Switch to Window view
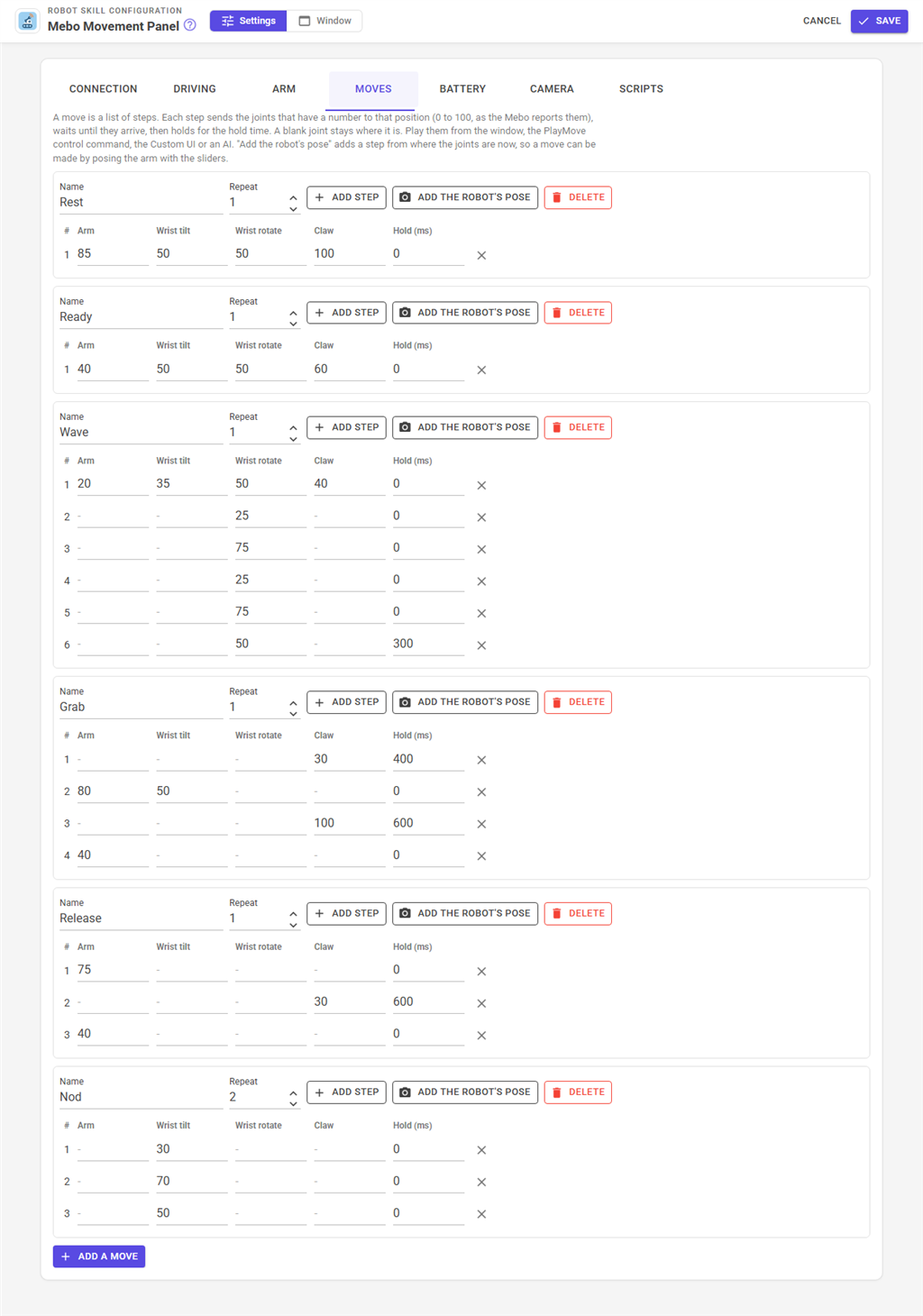The width and height of the screenshot is (923, 1316). 324,21
